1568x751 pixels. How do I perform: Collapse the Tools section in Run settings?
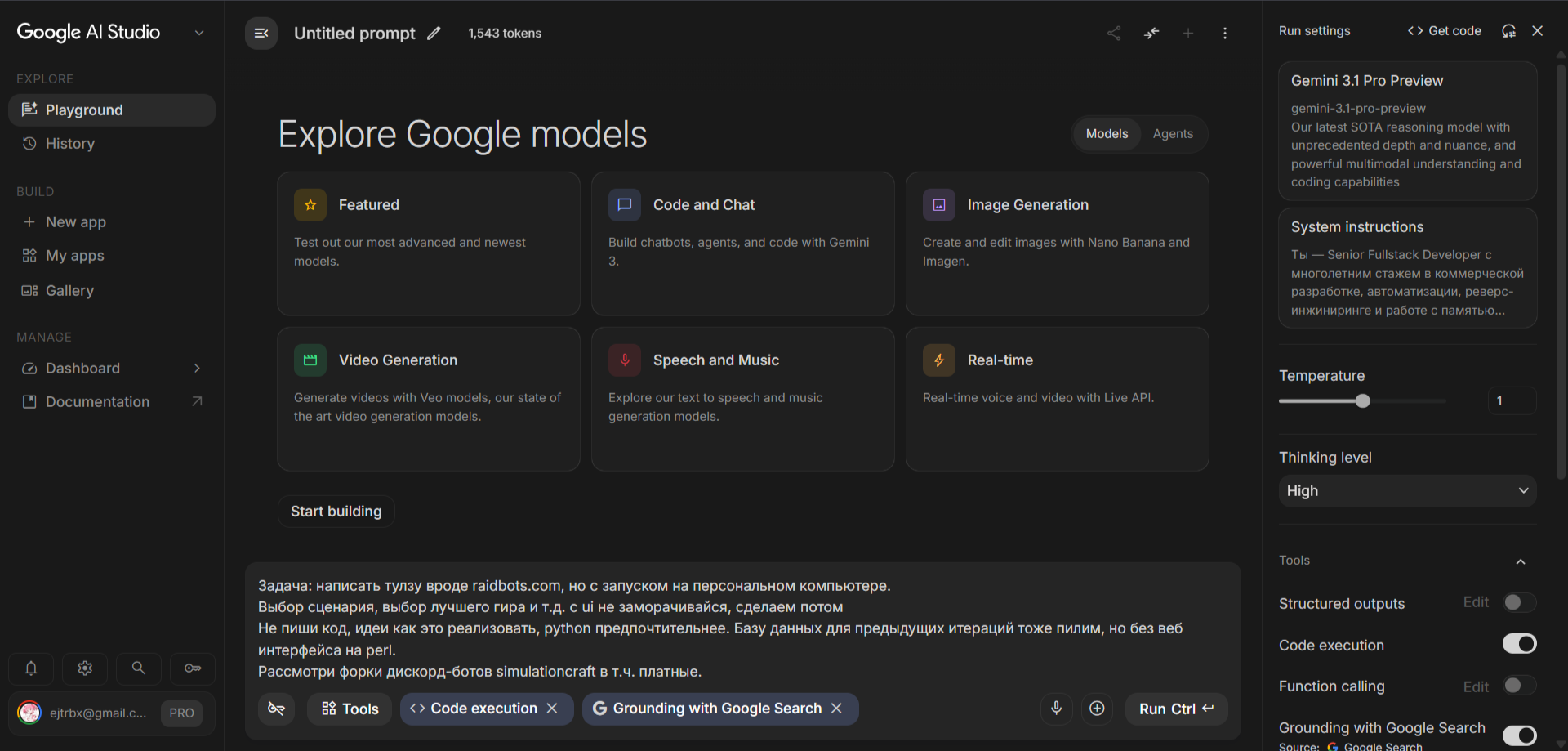pyautogui.click(x=1521, y=561)
